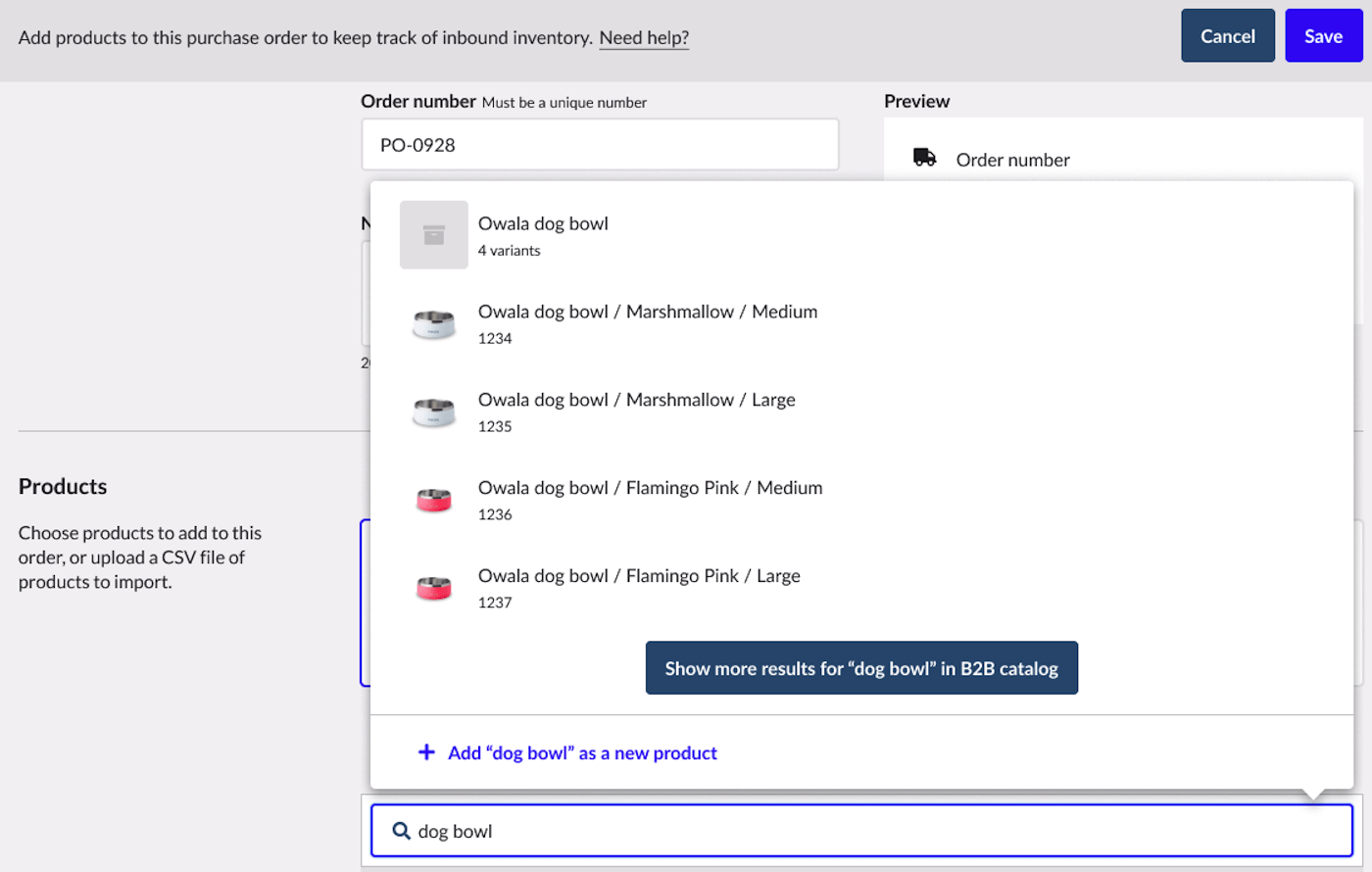Screen dimensions: 1372x872
Task: Select Owala dog bowl / Flamingo Pink / Medium
Action: pyautogui.click(x=861, y=500)
